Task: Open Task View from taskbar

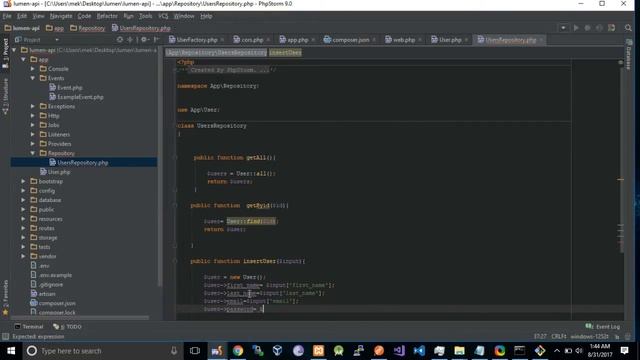Action: point(195,351)
